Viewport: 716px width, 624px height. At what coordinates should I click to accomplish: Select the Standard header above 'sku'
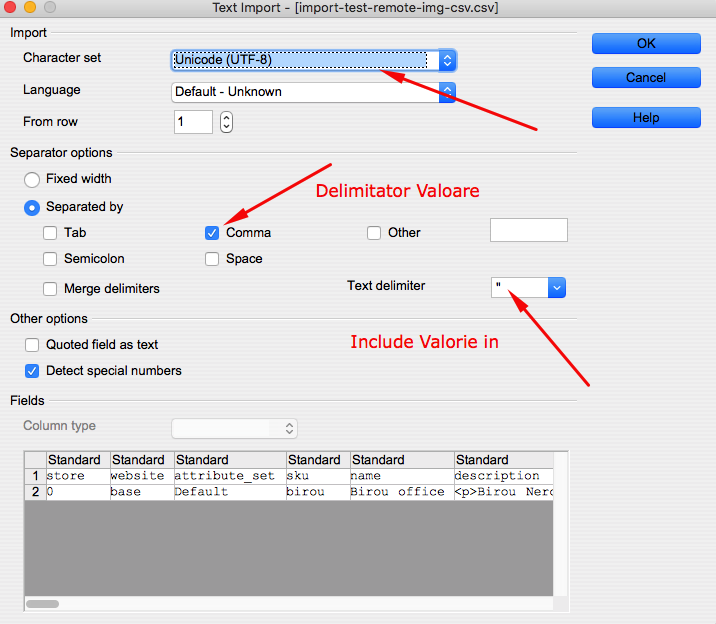click(x=318, y=460)
